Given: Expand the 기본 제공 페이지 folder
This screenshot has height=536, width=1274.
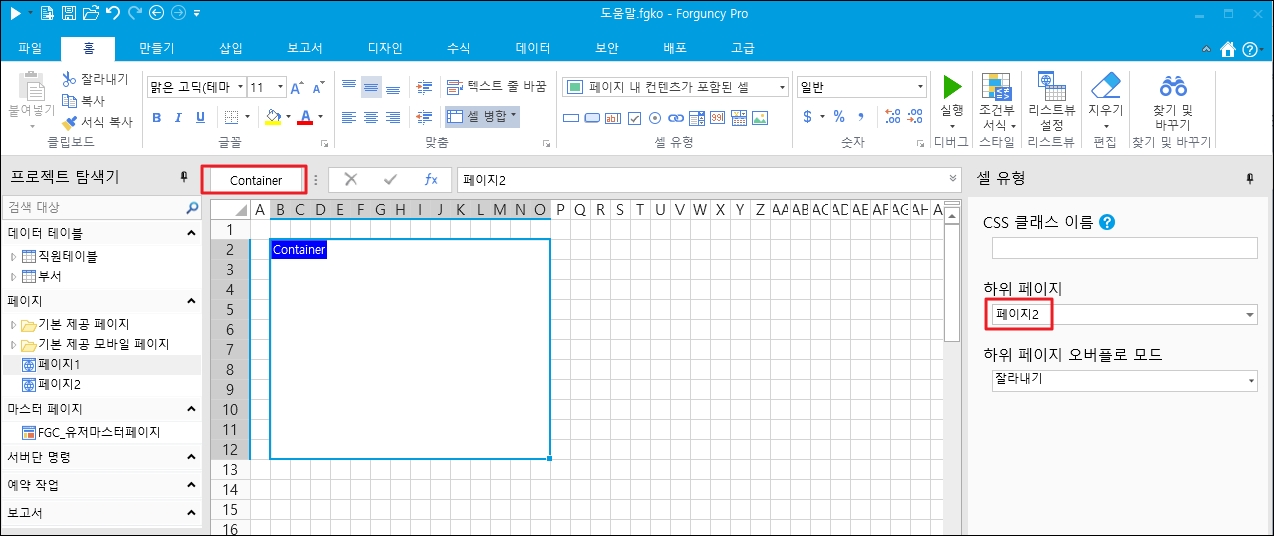Looking at the screenshot, I should click(14, 325).
